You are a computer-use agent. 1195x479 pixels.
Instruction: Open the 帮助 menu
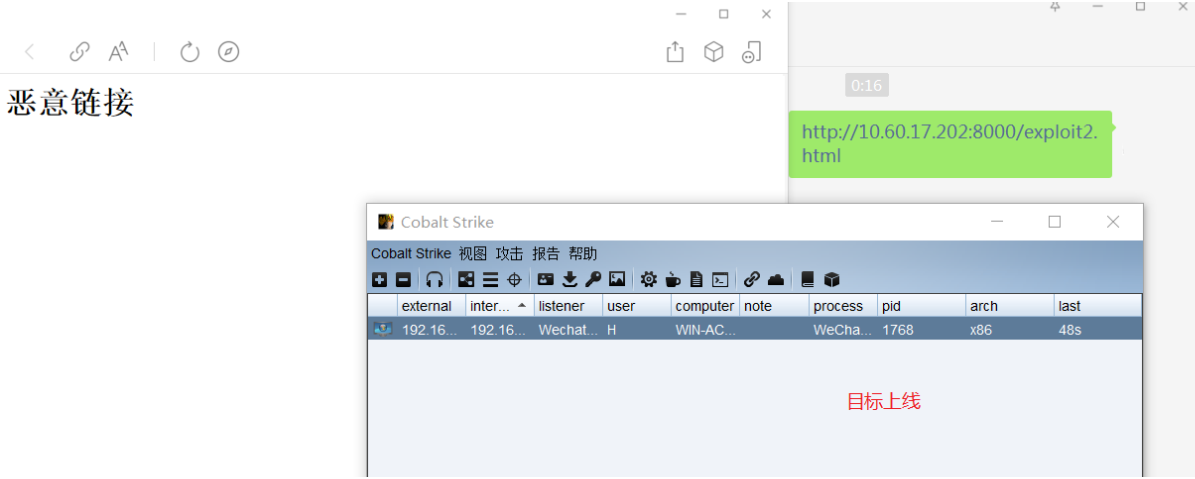point(583,254)
